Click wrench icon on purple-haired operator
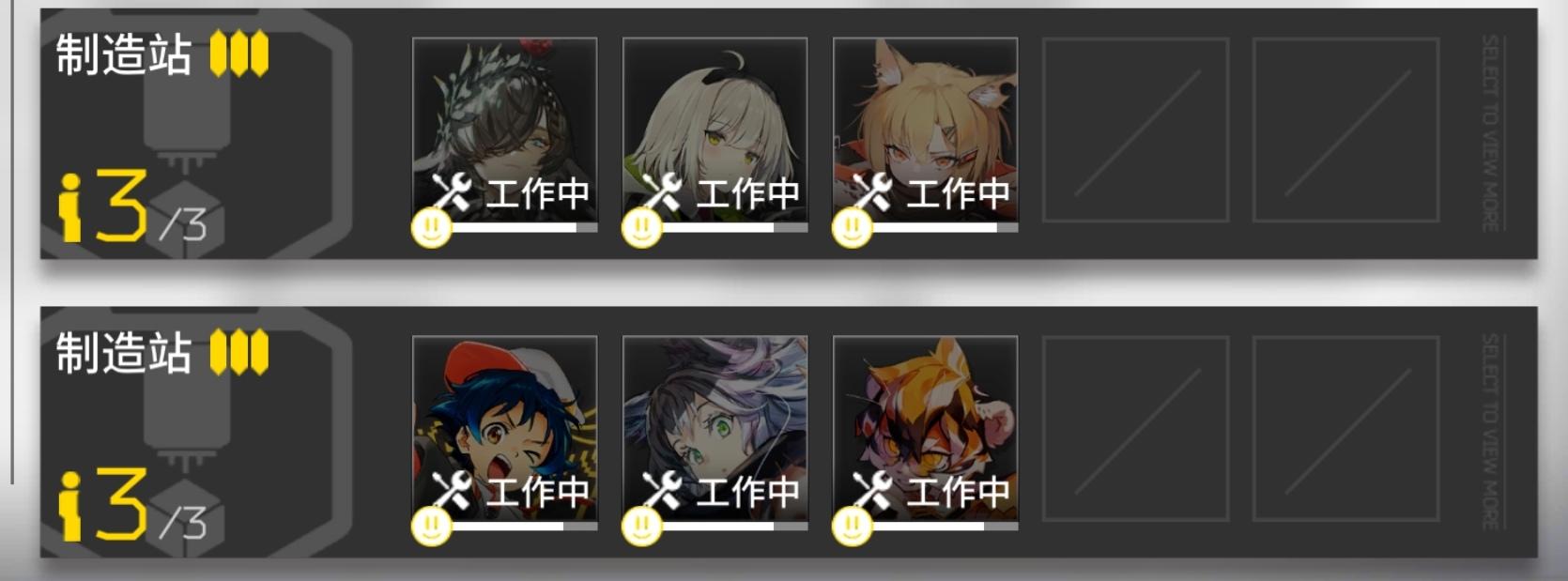The image size is (1568, 581). pos(662,491)
